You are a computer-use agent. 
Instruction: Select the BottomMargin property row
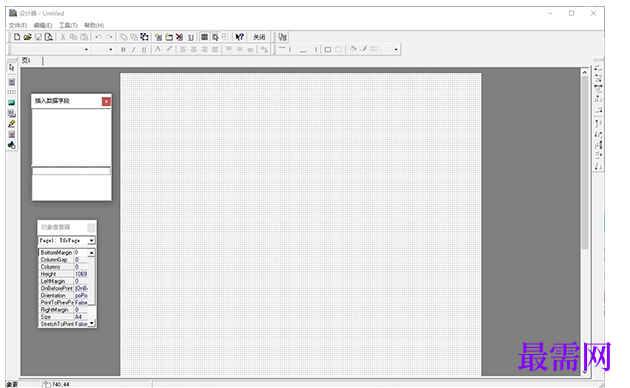pyautogui.click(x=63, y=252)
